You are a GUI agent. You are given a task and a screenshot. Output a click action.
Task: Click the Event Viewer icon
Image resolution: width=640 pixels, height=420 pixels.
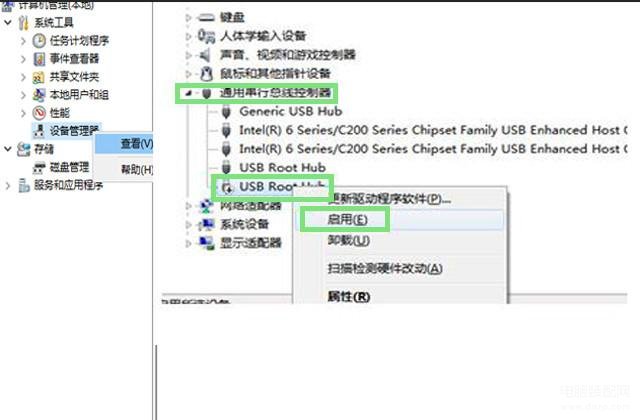tap(39, 59)
